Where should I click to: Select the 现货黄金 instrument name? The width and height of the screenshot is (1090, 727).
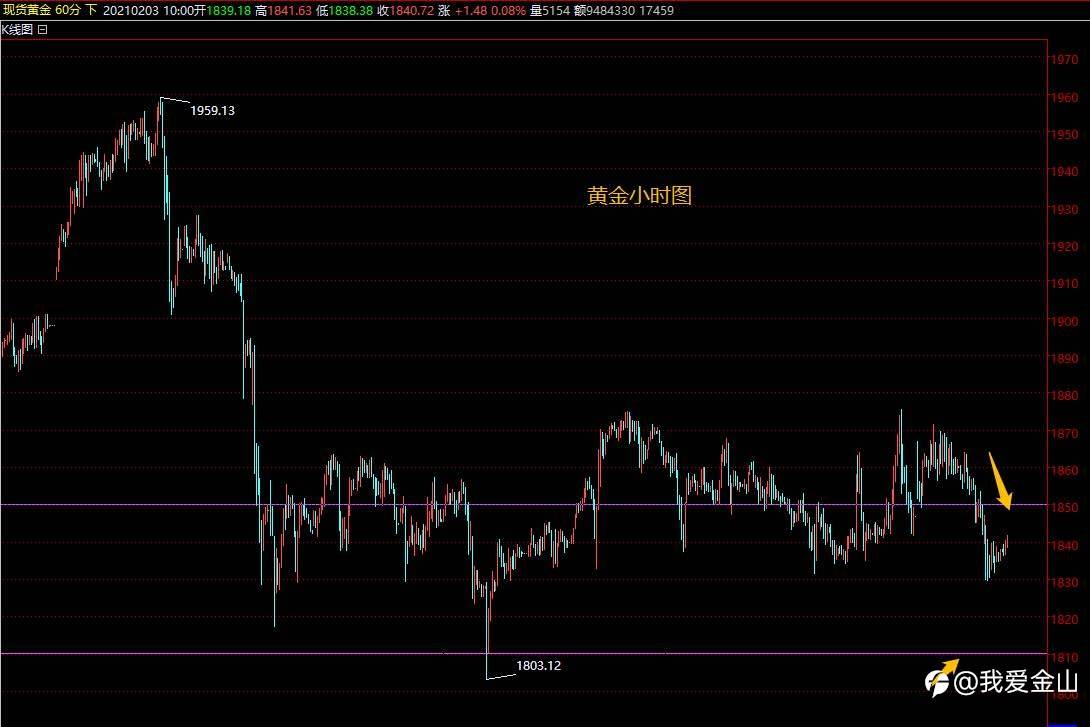(x=27, y=10)
